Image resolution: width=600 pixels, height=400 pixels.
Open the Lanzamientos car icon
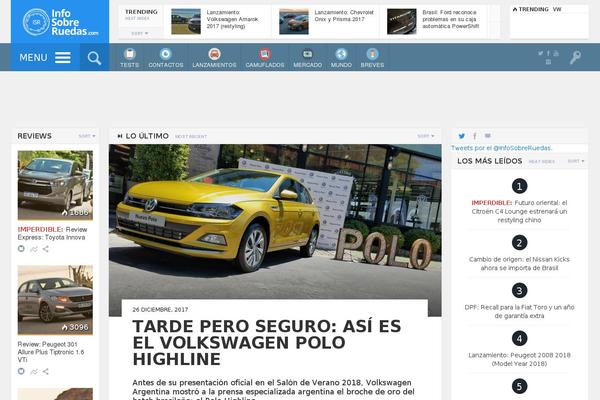point(214,54)
